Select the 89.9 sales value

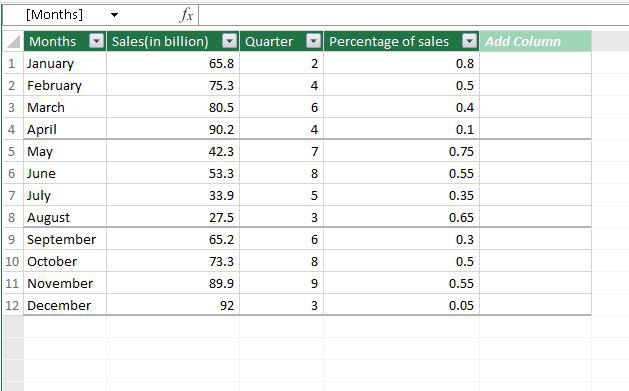(173, 283)
